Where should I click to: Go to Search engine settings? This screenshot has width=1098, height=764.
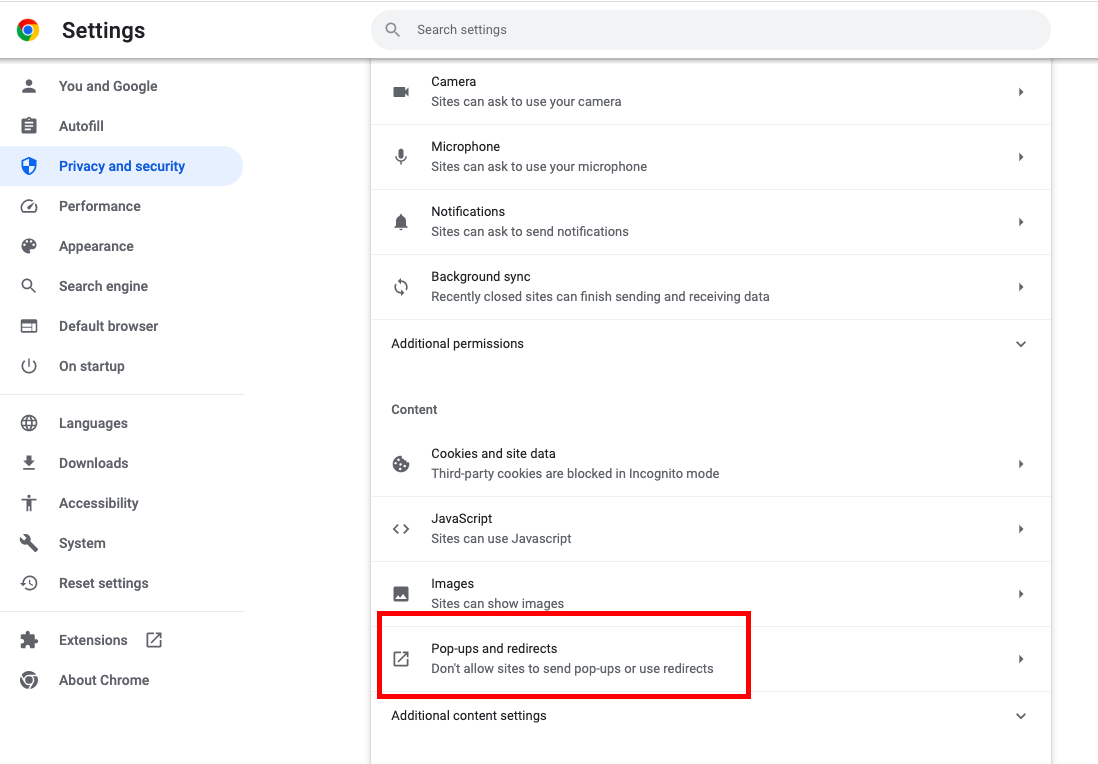pos(103,286)
